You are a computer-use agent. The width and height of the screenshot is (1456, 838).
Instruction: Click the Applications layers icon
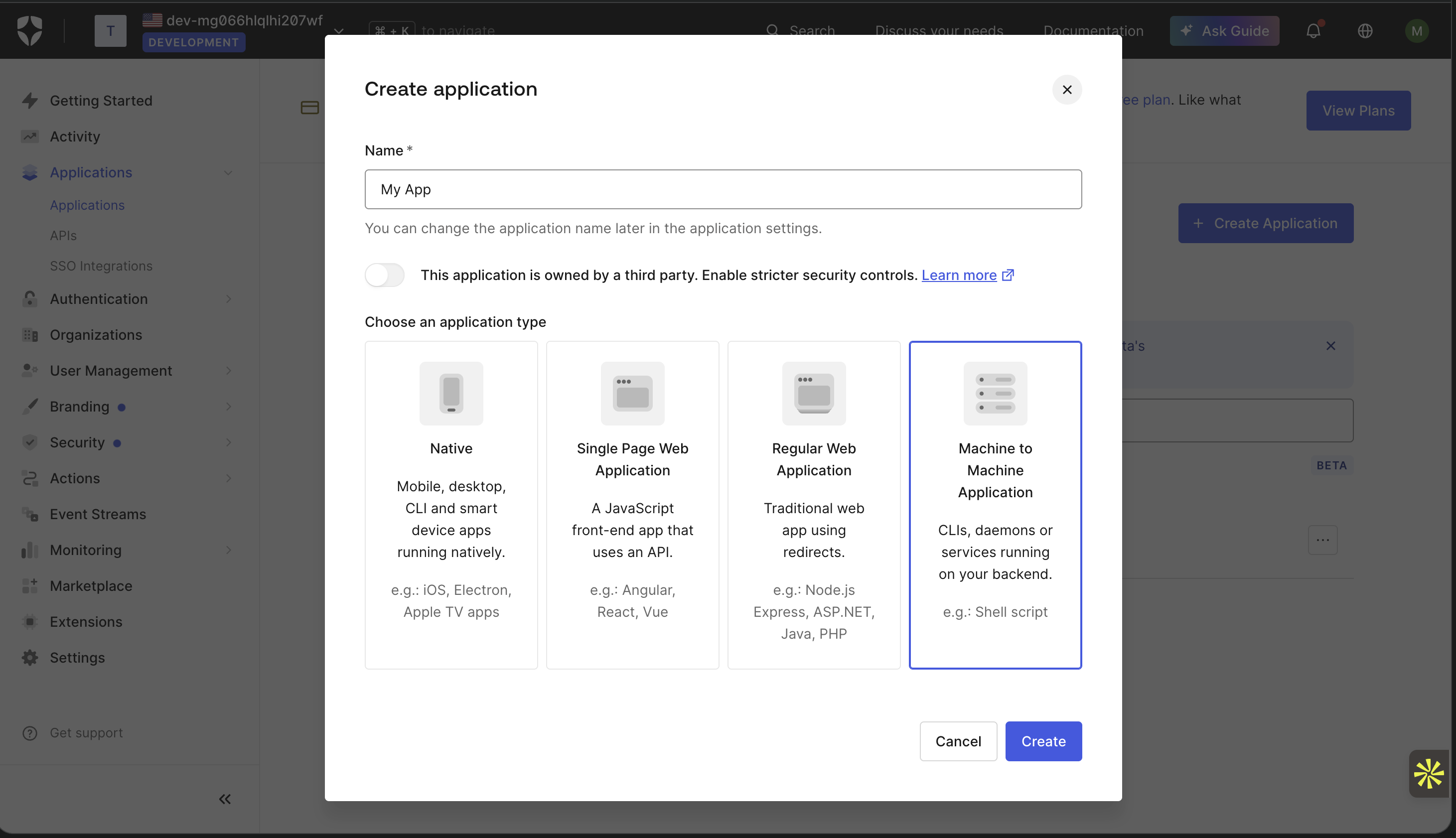coord(30,172)
